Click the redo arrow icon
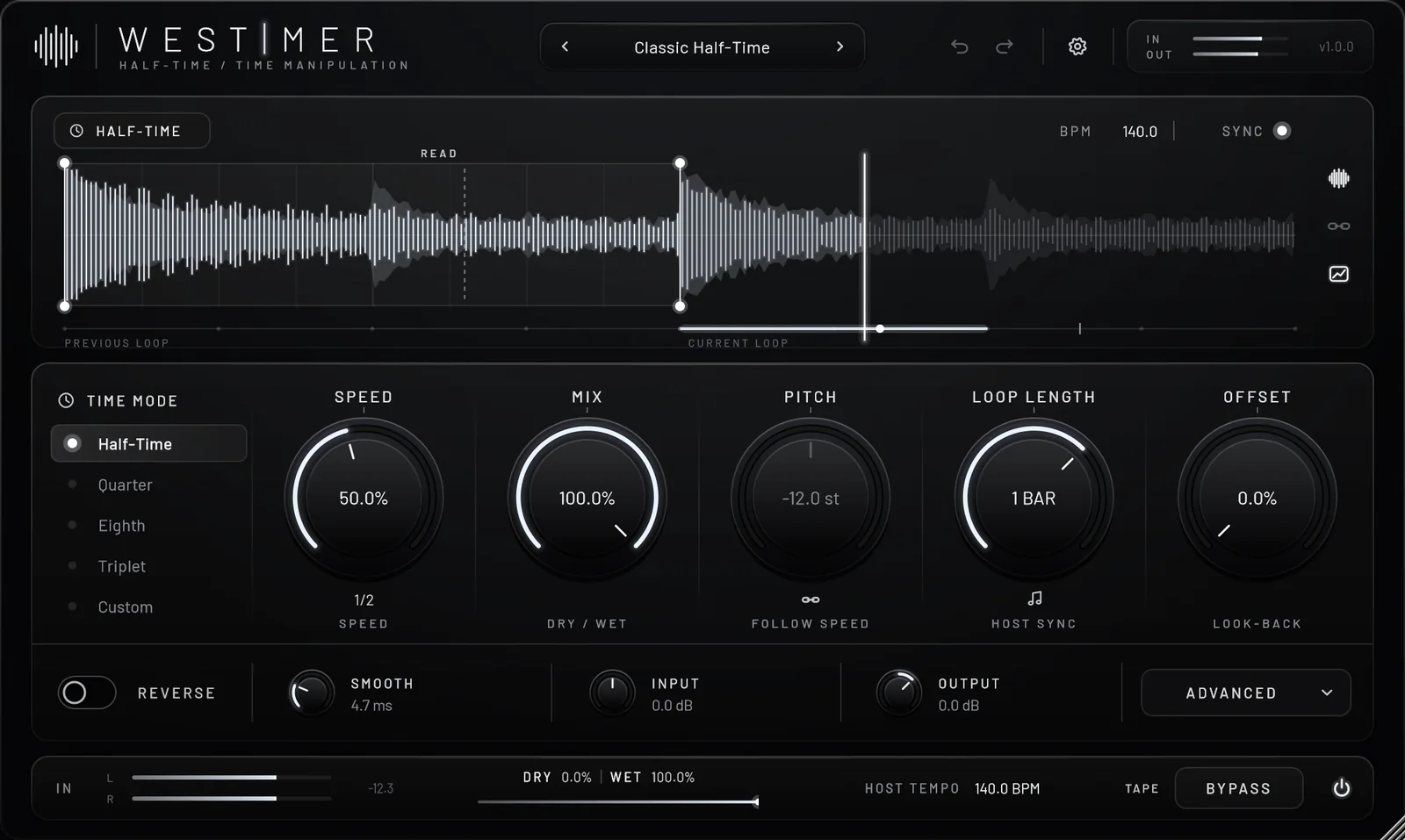This screenshot has width=1405, height=840. 1005,47
